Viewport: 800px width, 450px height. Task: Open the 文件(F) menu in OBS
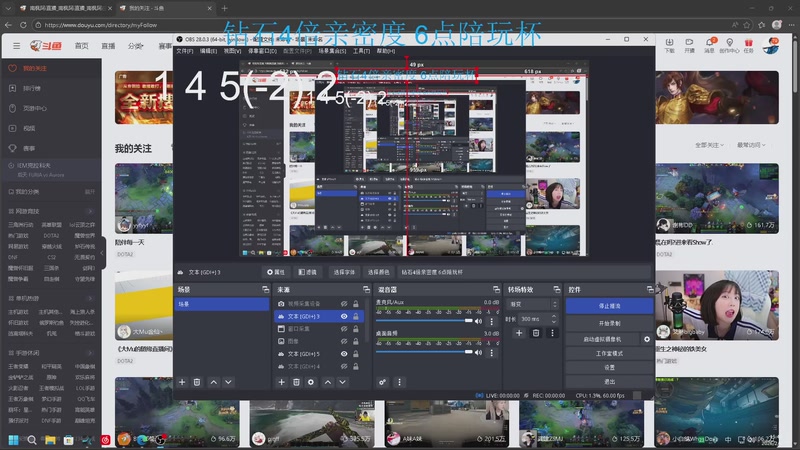[184, 51]
